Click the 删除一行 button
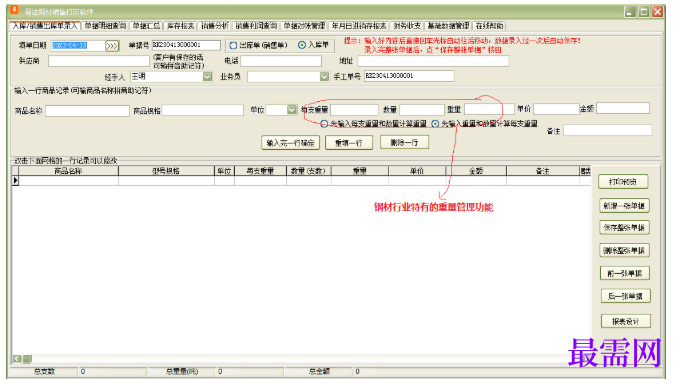 tap(404, 142)
